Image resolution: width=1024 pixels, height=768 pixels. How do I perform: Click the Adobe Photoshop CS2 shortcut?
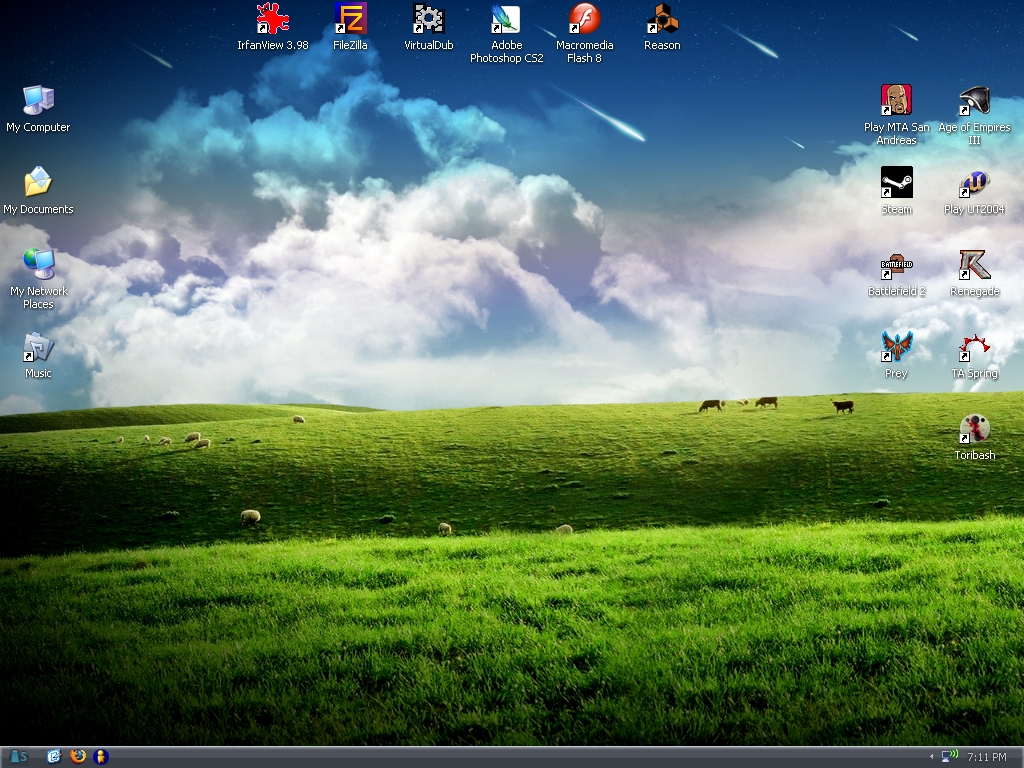pyautogui.click(x=506, y=19)
